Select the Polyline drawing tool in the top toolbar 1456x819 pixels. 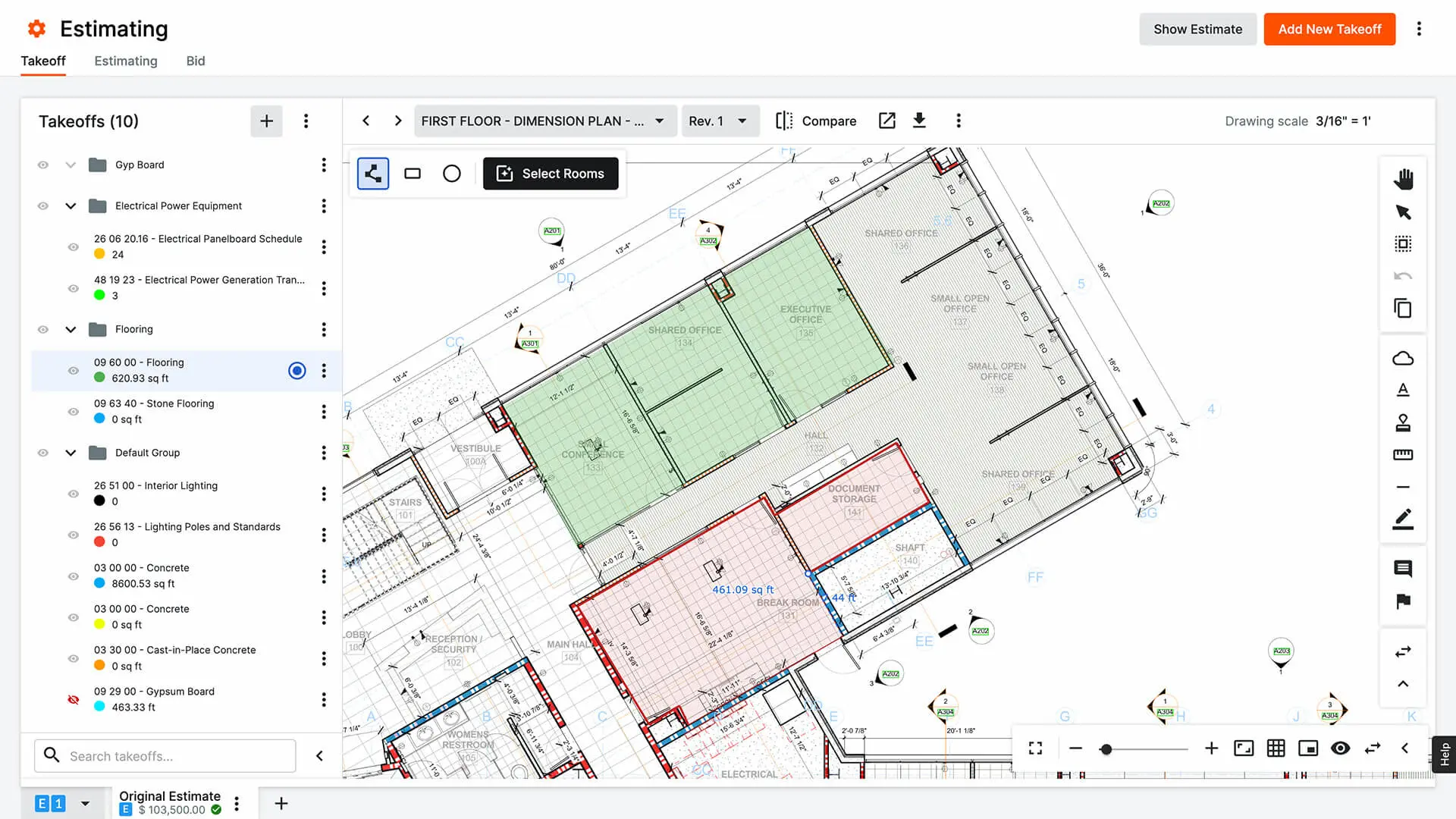(372, 173)
